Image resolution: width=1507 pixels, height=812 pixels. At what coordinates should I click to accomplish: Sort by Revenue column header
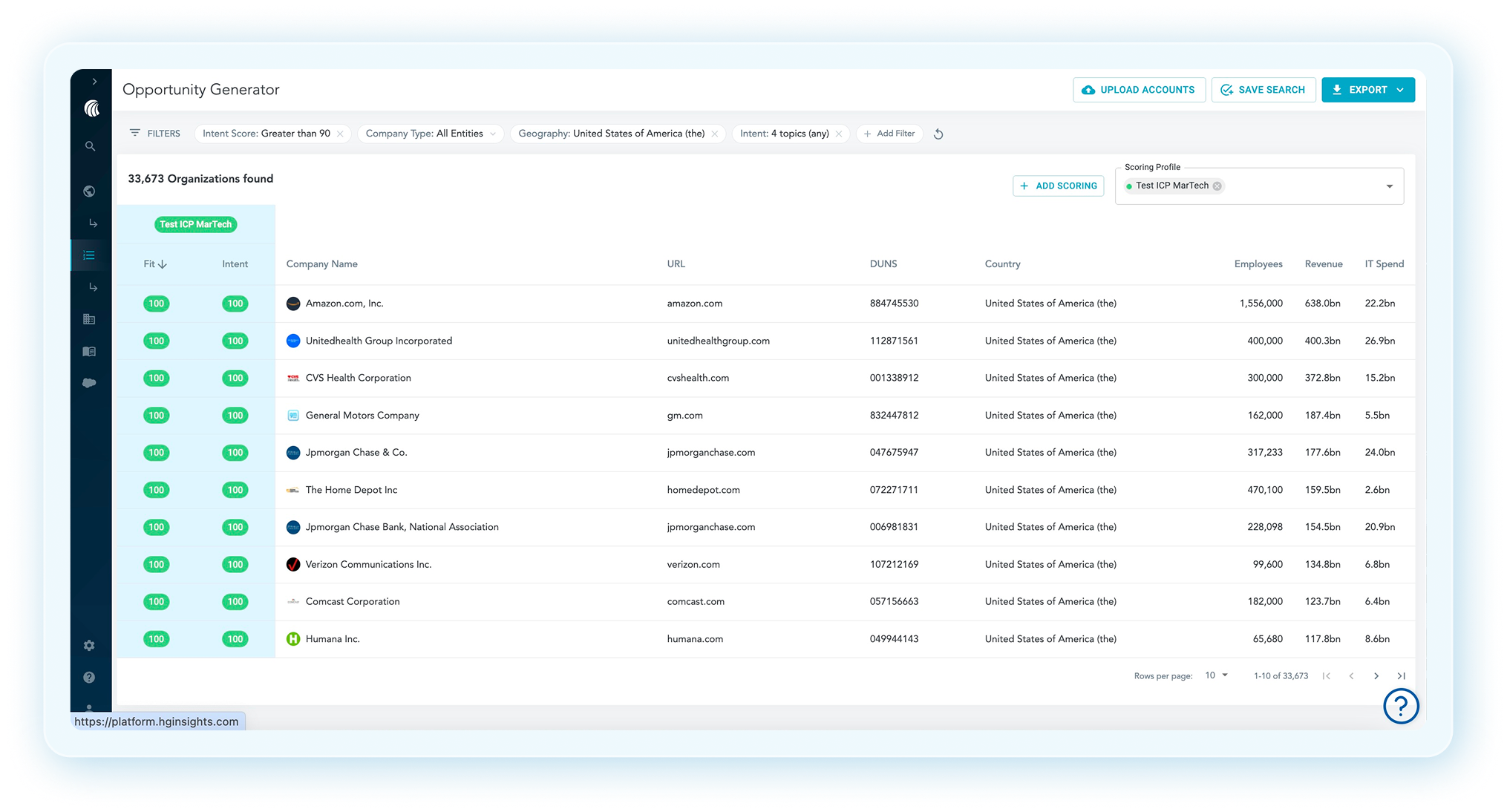tap(1324, 264)
